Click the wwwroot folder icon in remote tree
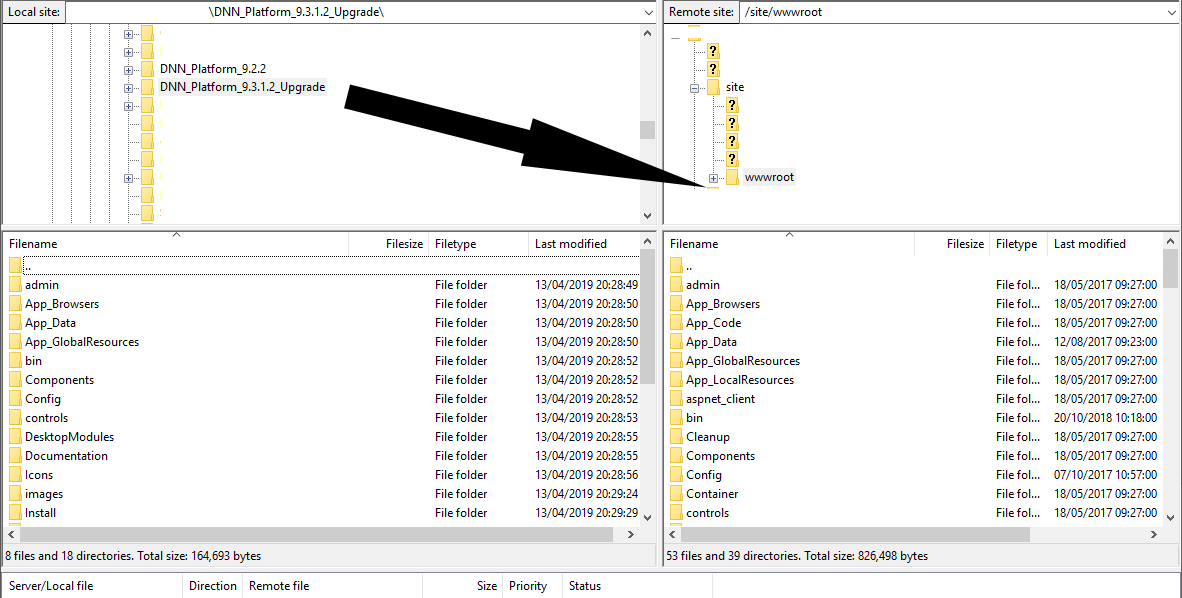 coord(732,177)
